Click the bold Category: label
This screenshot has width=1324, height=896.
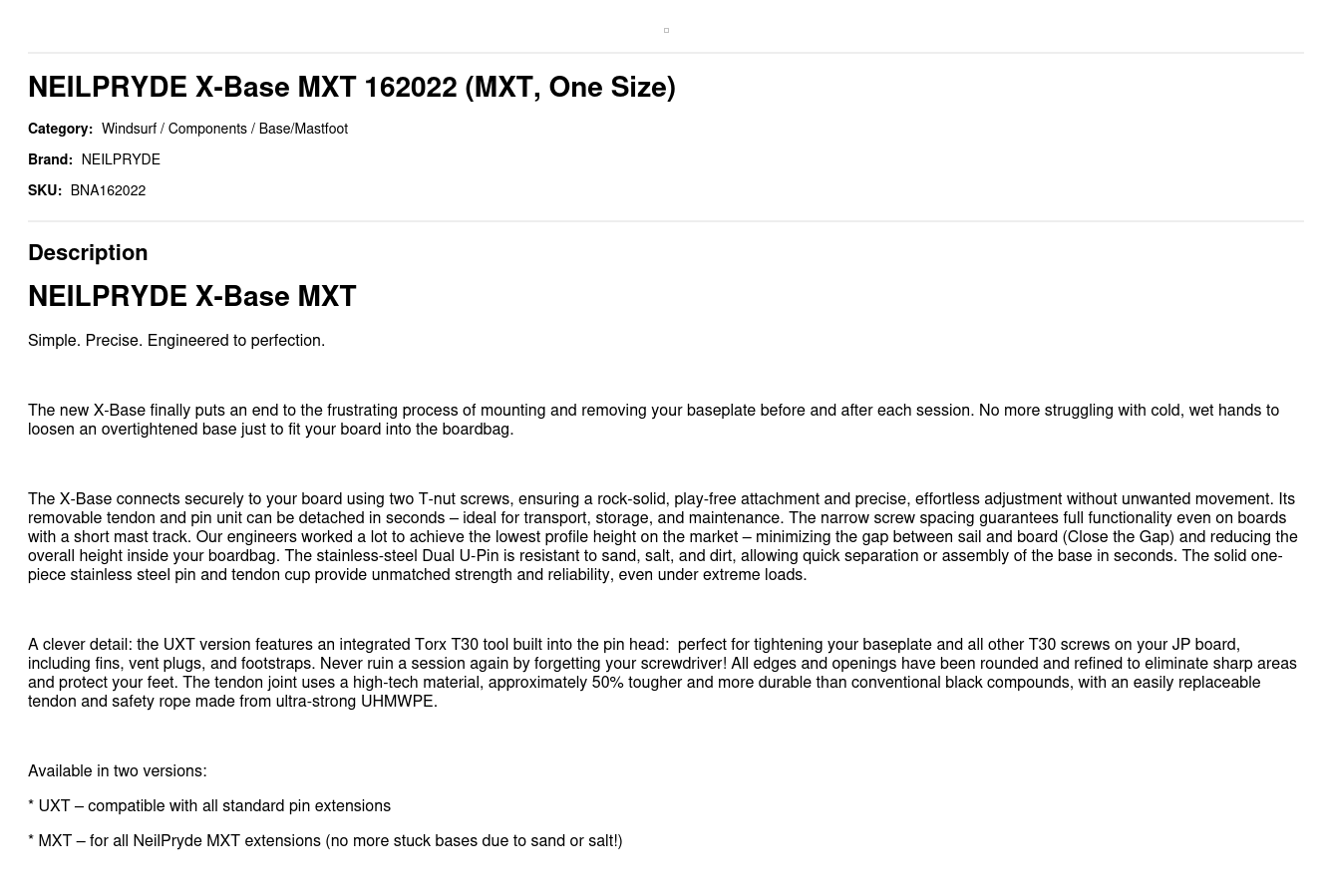click(x=60, y=129)
